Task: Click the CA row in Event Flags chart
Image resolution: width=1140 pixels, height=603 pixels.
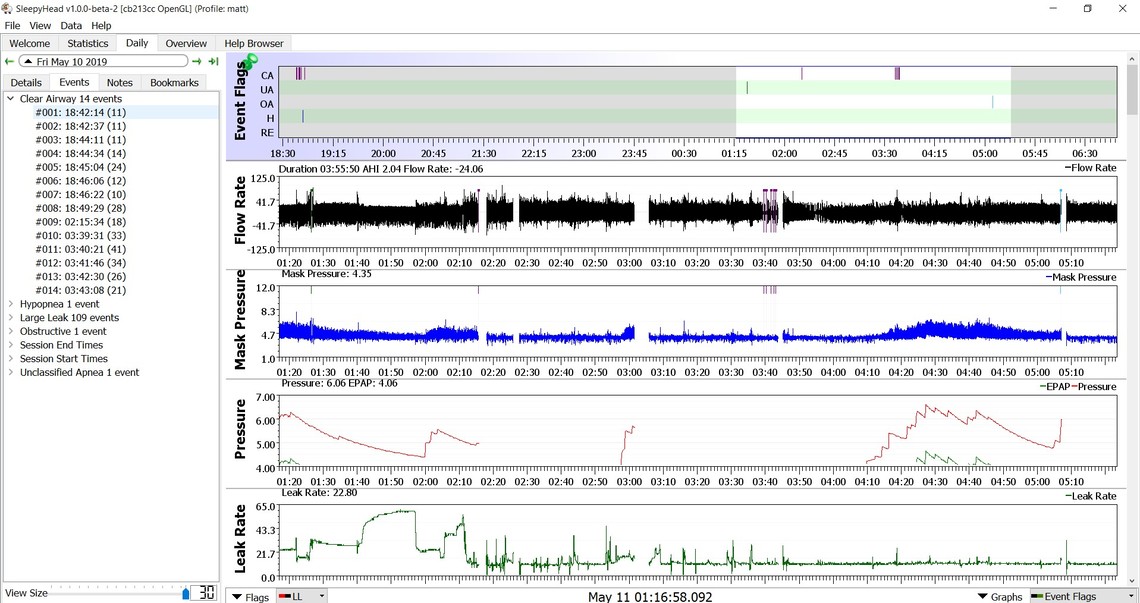Action: click(x=698, y=74)
